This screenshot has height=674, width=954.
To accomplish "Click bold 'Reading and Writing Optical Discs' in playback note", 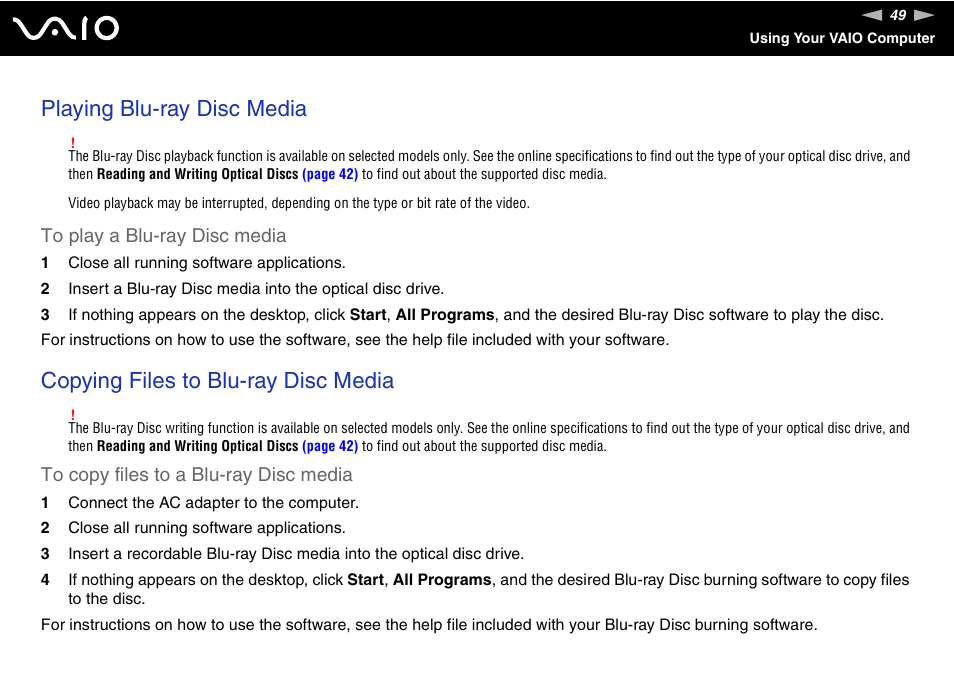I will tap(198, 174).
